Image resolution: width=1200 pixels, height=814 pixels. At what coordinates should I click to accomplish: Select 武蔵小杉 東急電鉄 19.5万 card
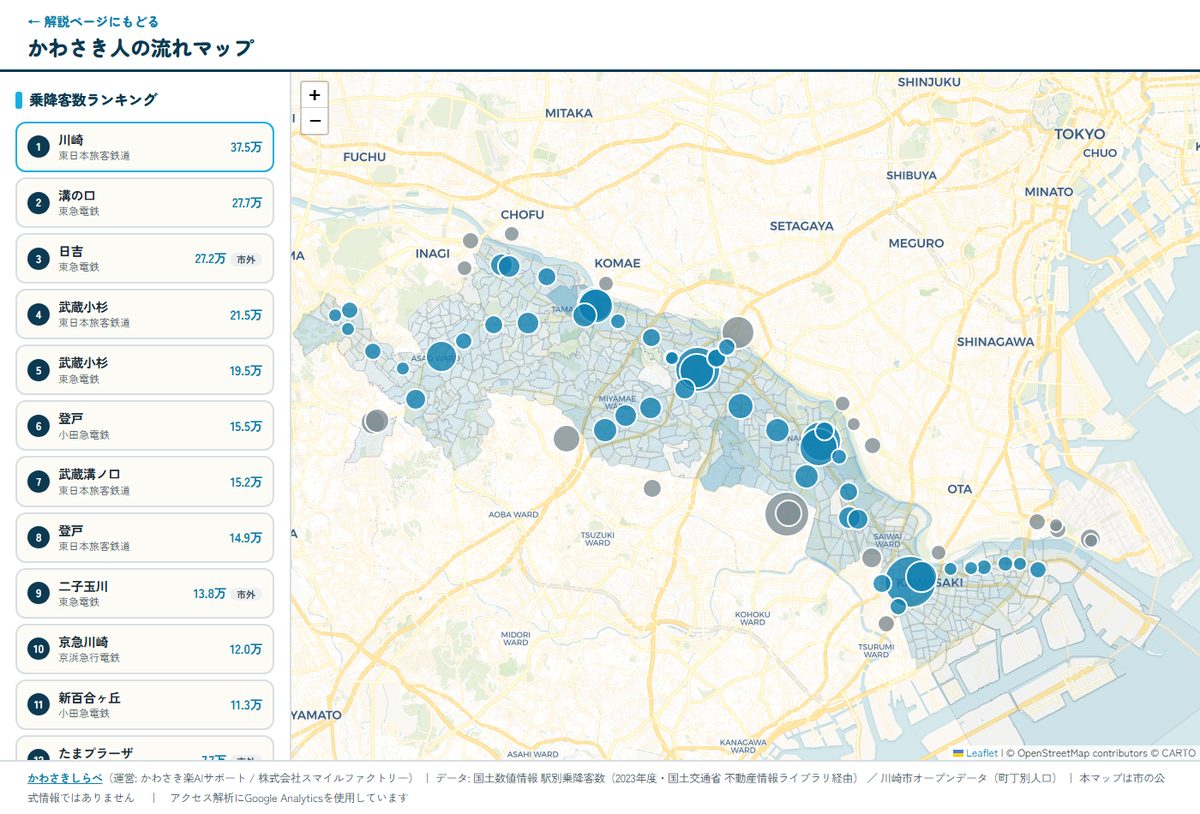click(x=145, y=370)
